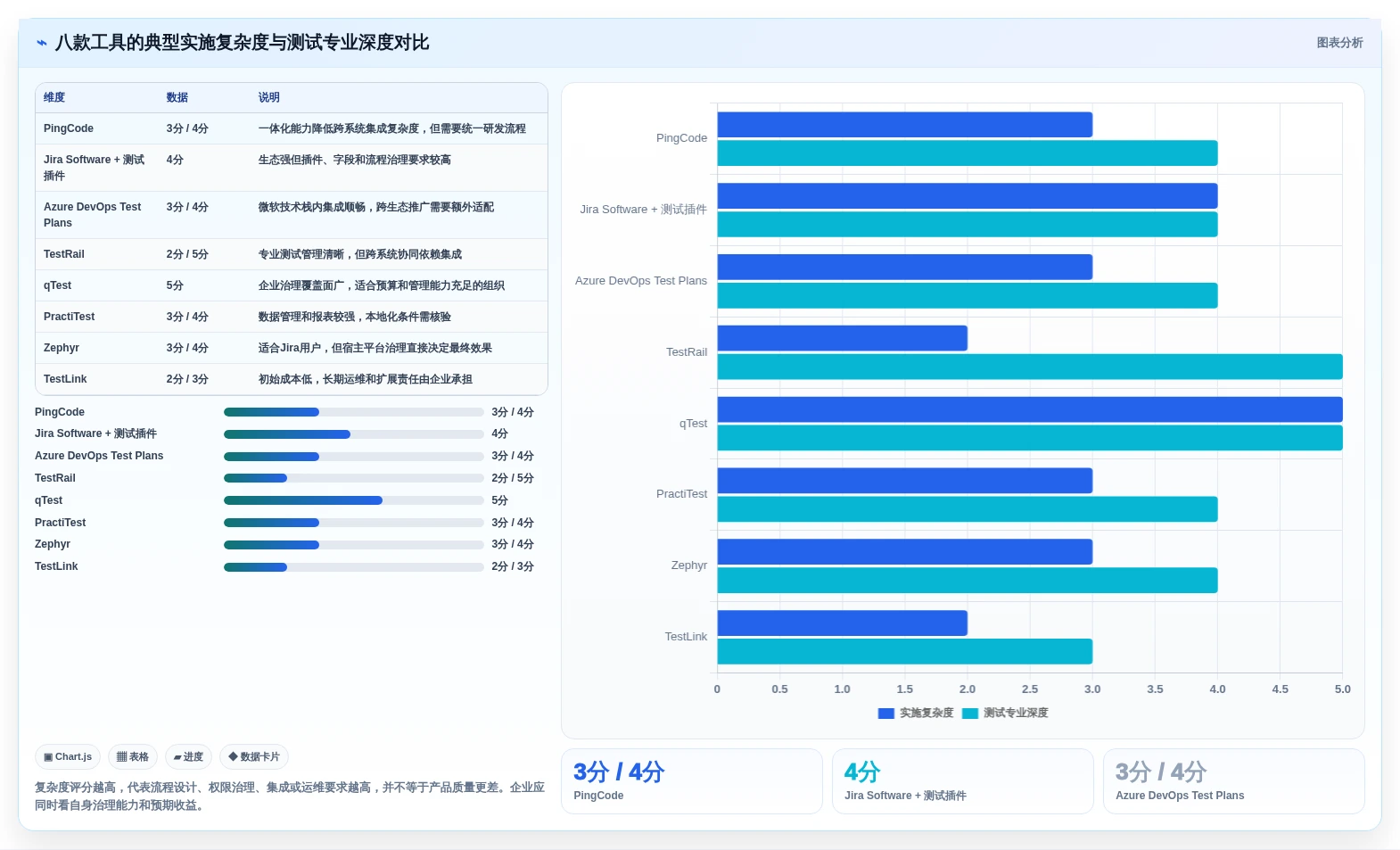Click the 2分 / 3分 value in TestLink table row
Image resolution: width=1400 pixels, height=850 pixels.
[187, 379]
